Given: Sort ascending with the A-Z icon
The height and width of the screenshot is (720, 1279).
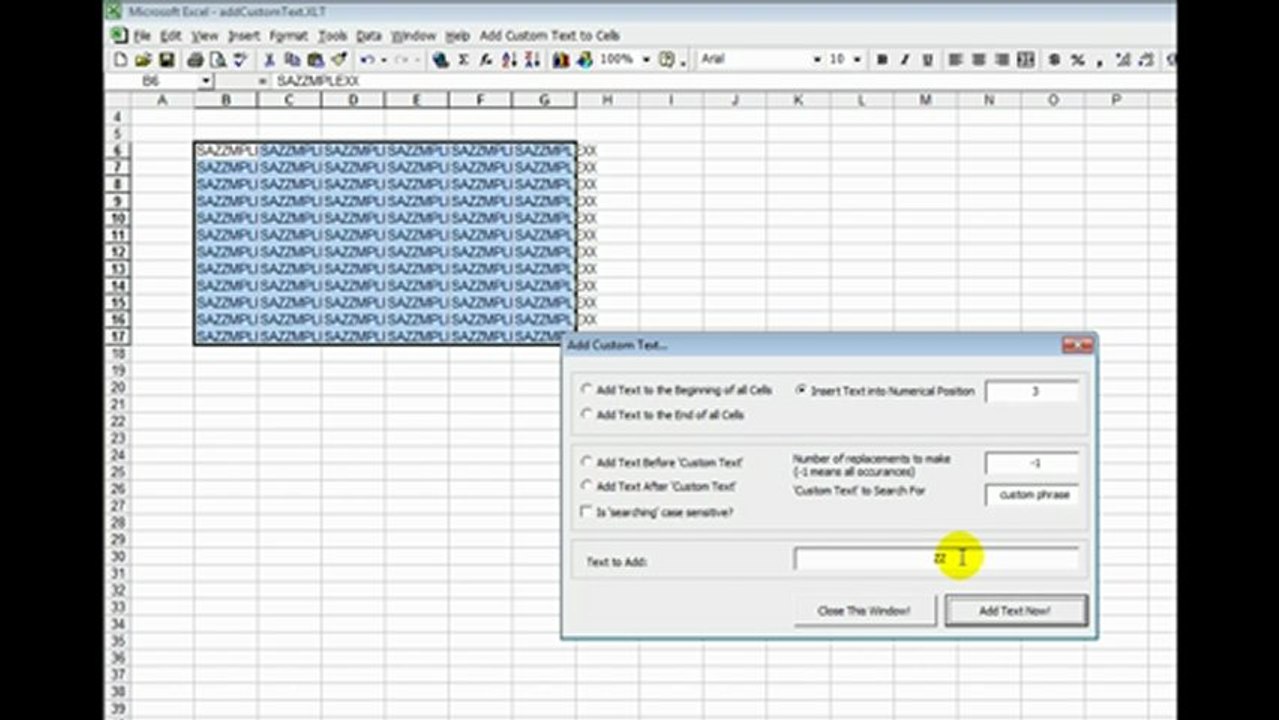Looking at the screenshot, I should click(509, 60).
